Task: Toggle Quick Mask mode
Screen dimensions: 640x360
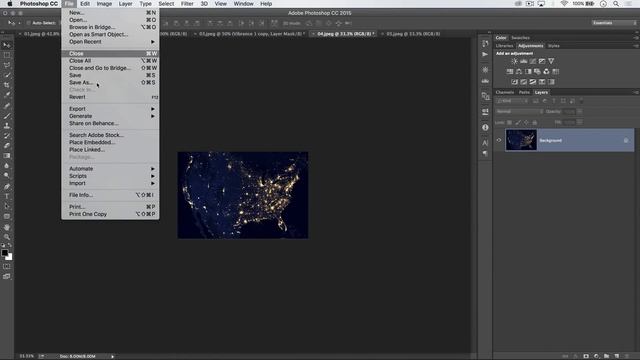Action: pos(7,267)
